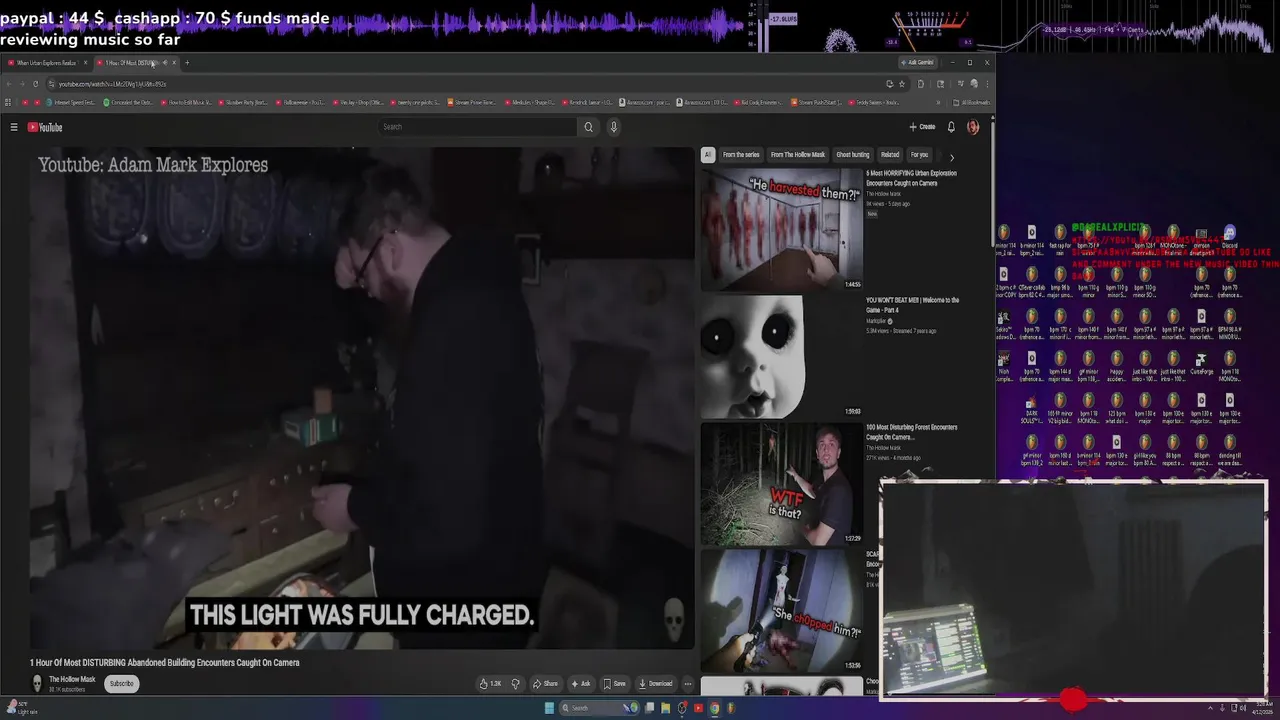Start voice search with microphone icon
The image size is (1280, 720).
point(614,127)
